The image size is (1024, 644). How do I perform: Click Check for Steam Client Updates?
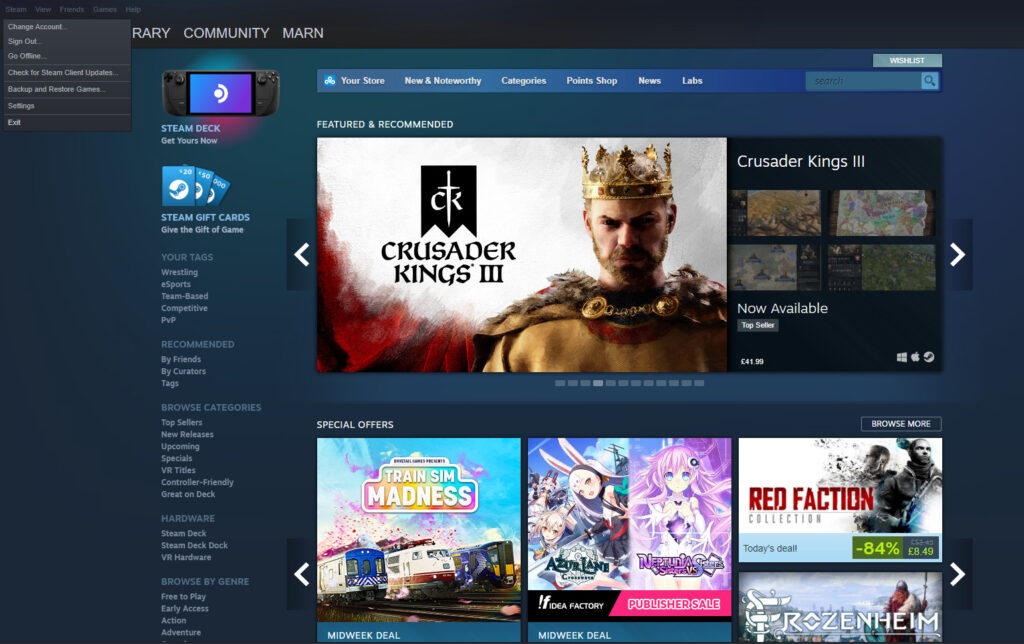click(62, 72)
